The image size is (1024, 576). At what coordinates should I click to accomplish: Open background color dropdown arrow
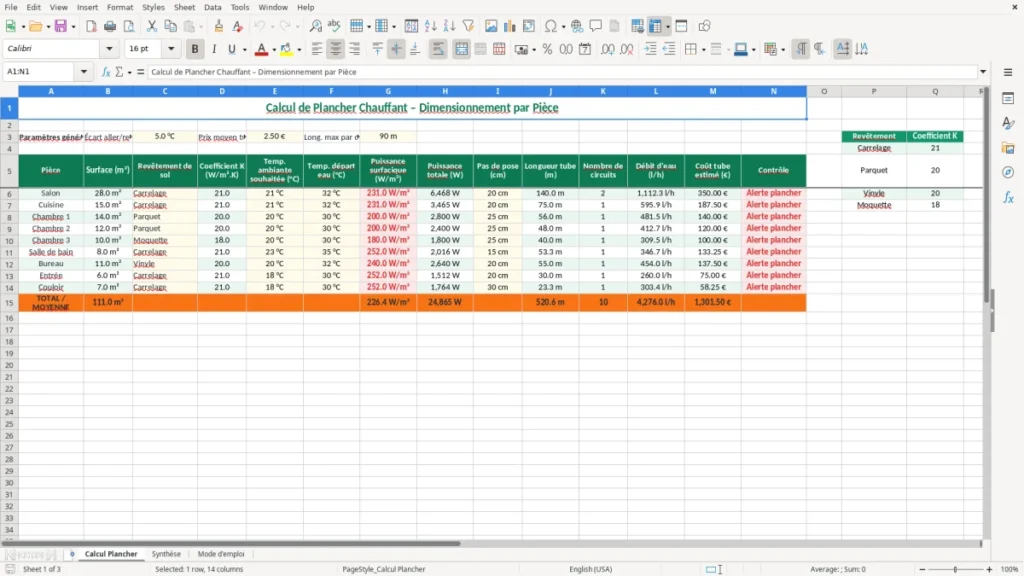click(x=299, y=50)
